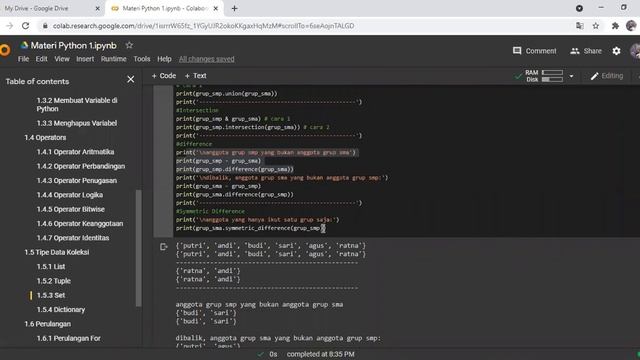Image resolution: width=640 pixels, height=360 pixels.
Task: Click the table of contents scrollbar
Action: 138,248
